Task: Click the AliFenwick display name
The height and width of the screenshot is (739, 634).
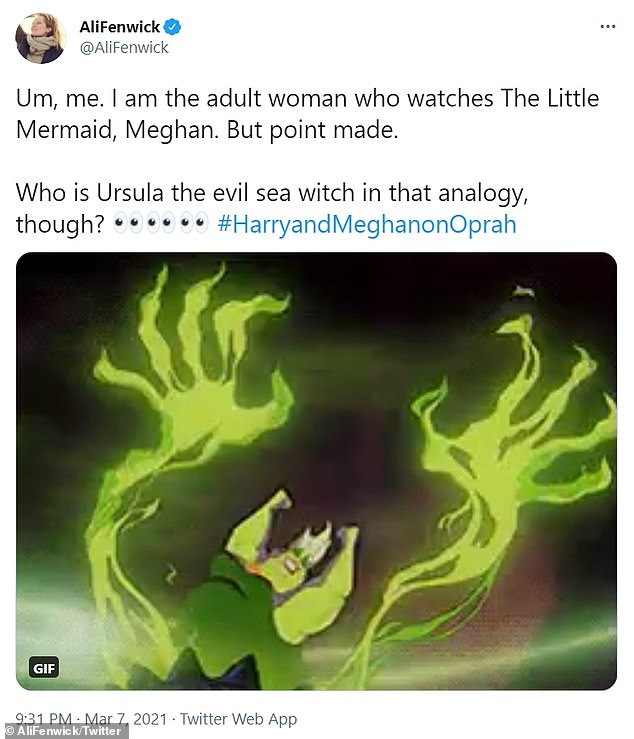Action: click(120, 27)
